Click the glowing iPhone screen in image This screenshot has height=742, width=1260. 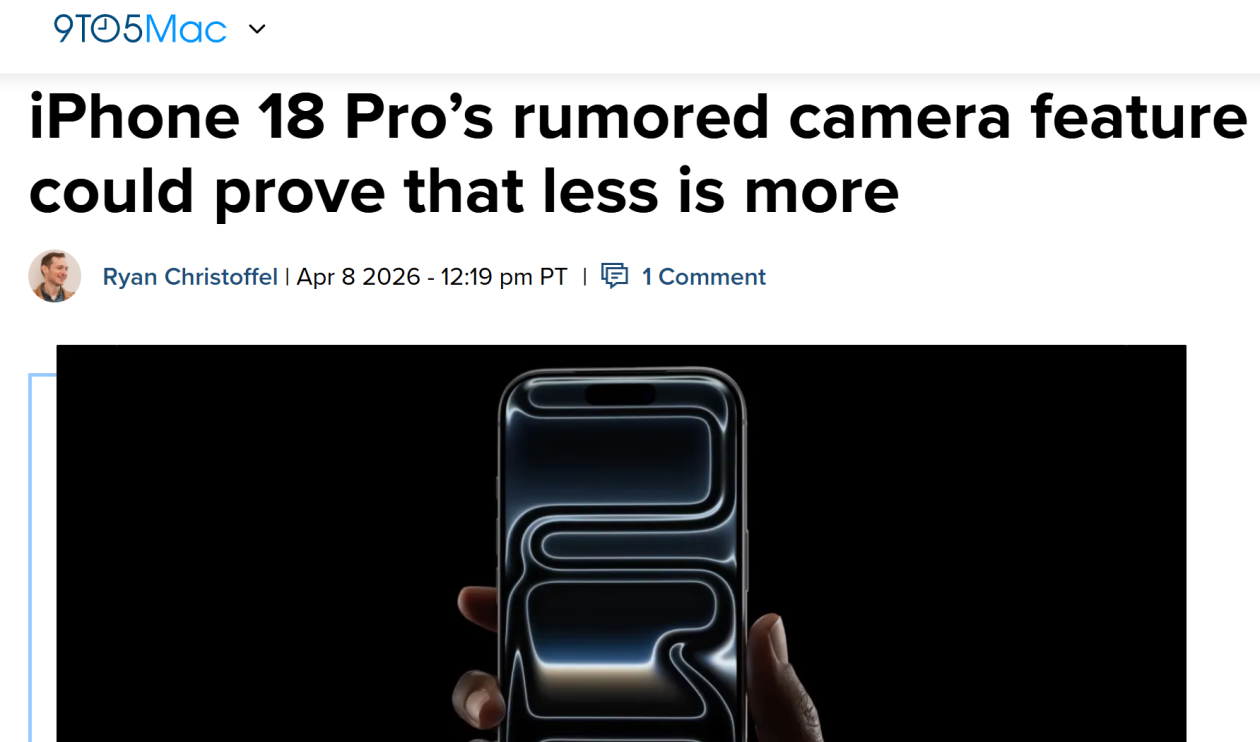621,560
